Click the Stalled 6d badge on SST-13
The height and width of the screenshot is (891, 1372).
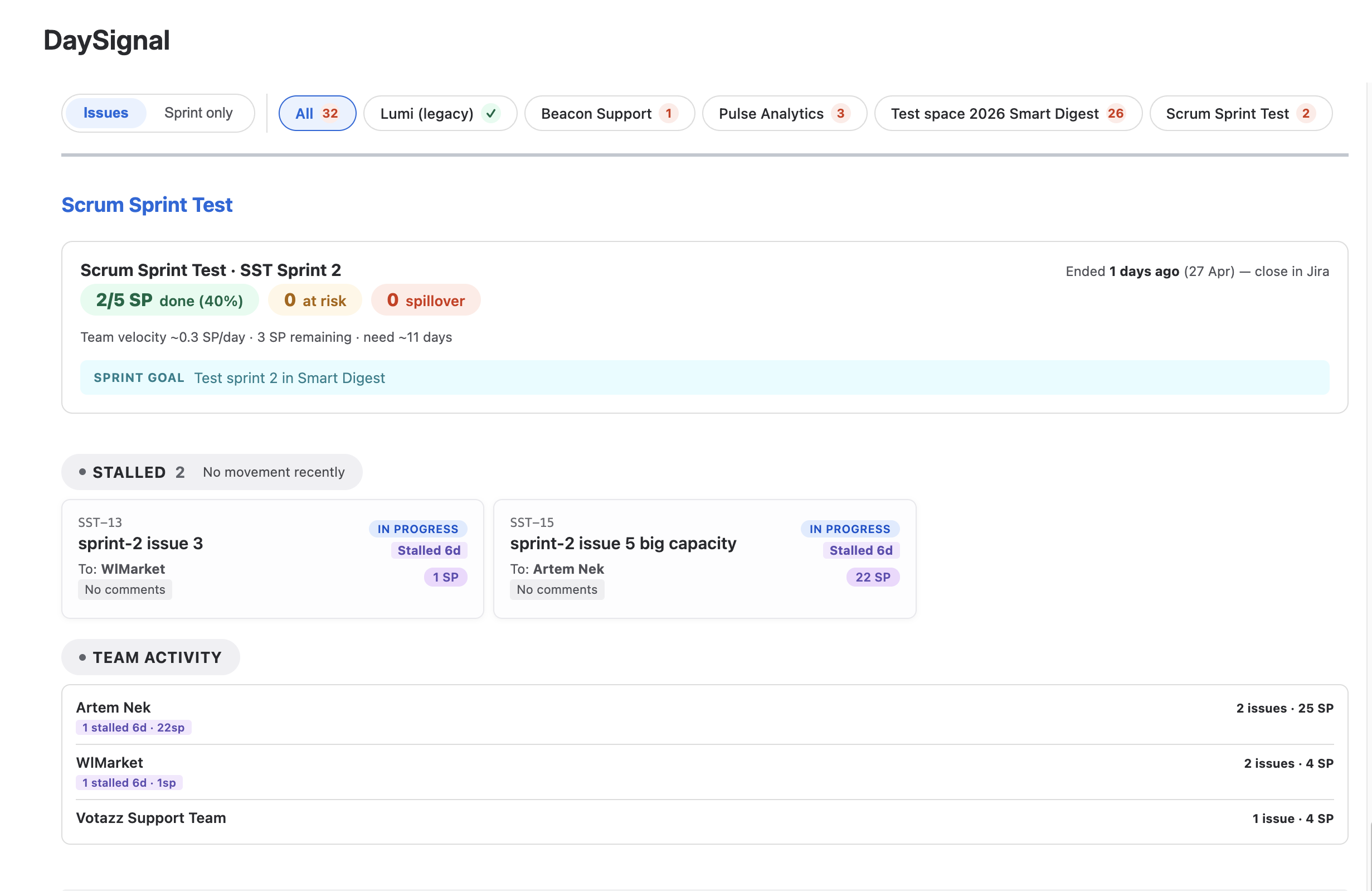click(x=429, y=550)
